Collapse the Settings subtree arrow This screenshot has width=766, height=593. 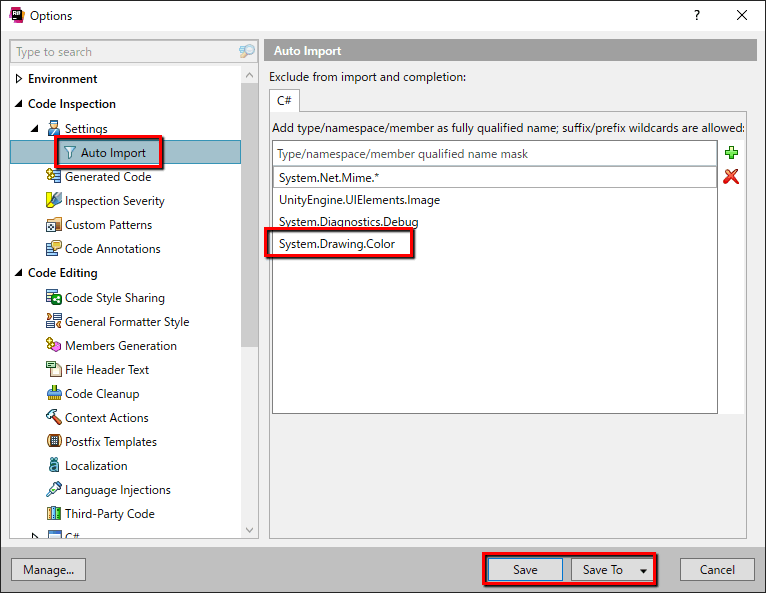[x=35, y=128]
